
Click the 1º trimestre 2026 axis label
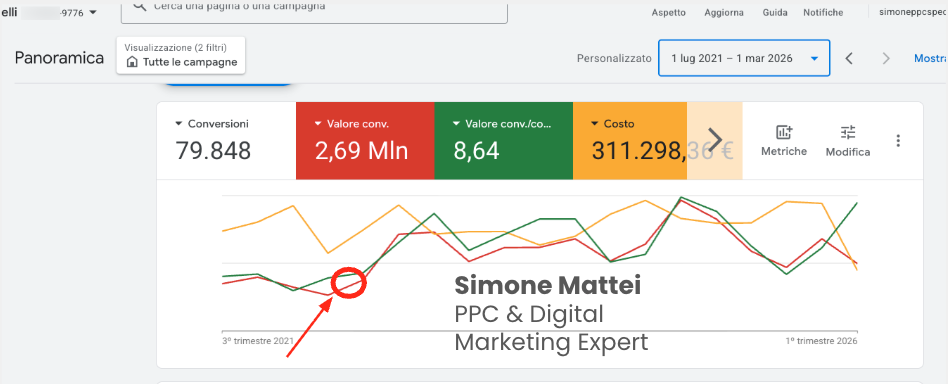pyautogui.click(x=822, y=341)
